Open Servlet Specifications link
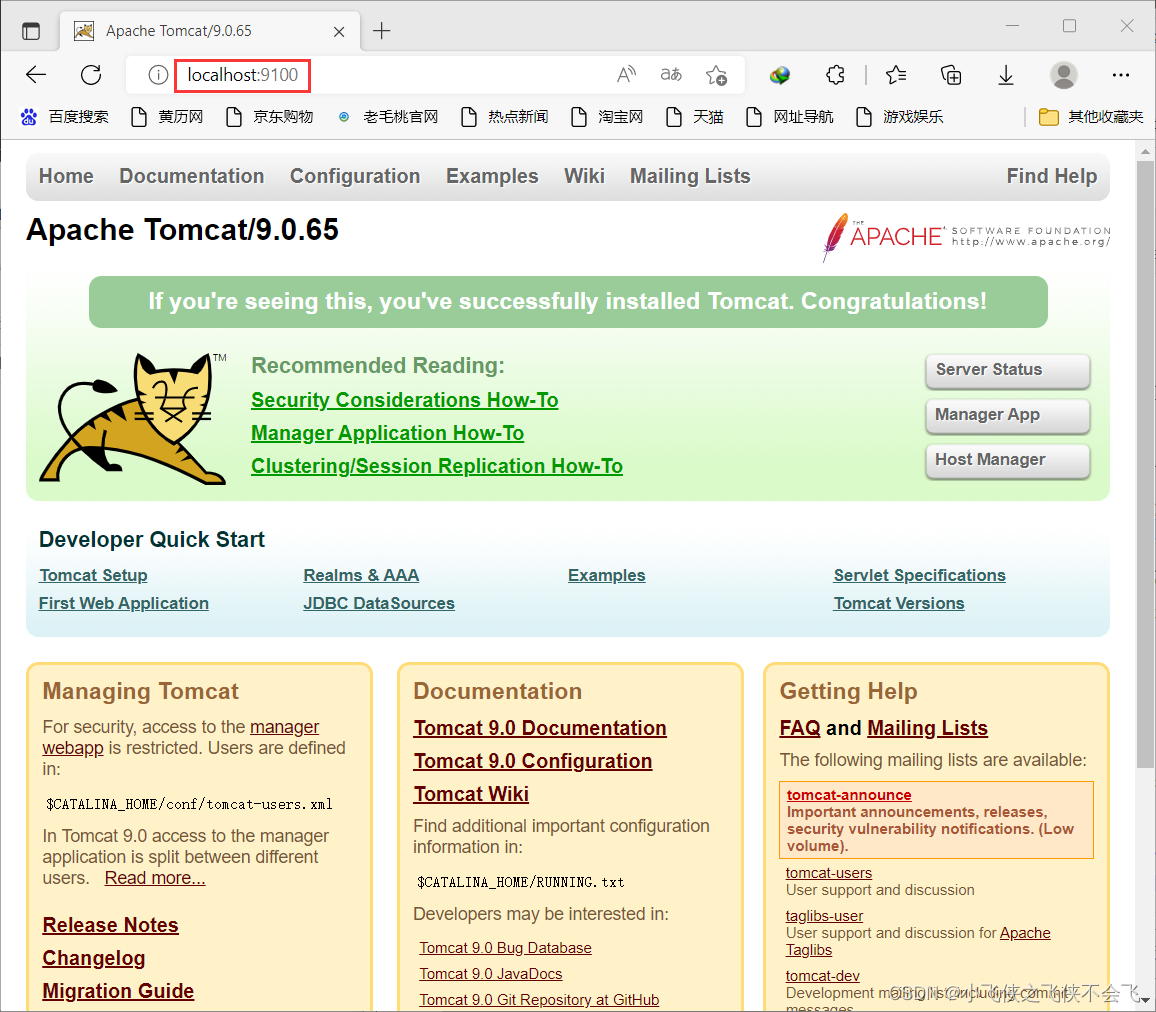This screenshot has height=1012, width=1156. point(919,576)
